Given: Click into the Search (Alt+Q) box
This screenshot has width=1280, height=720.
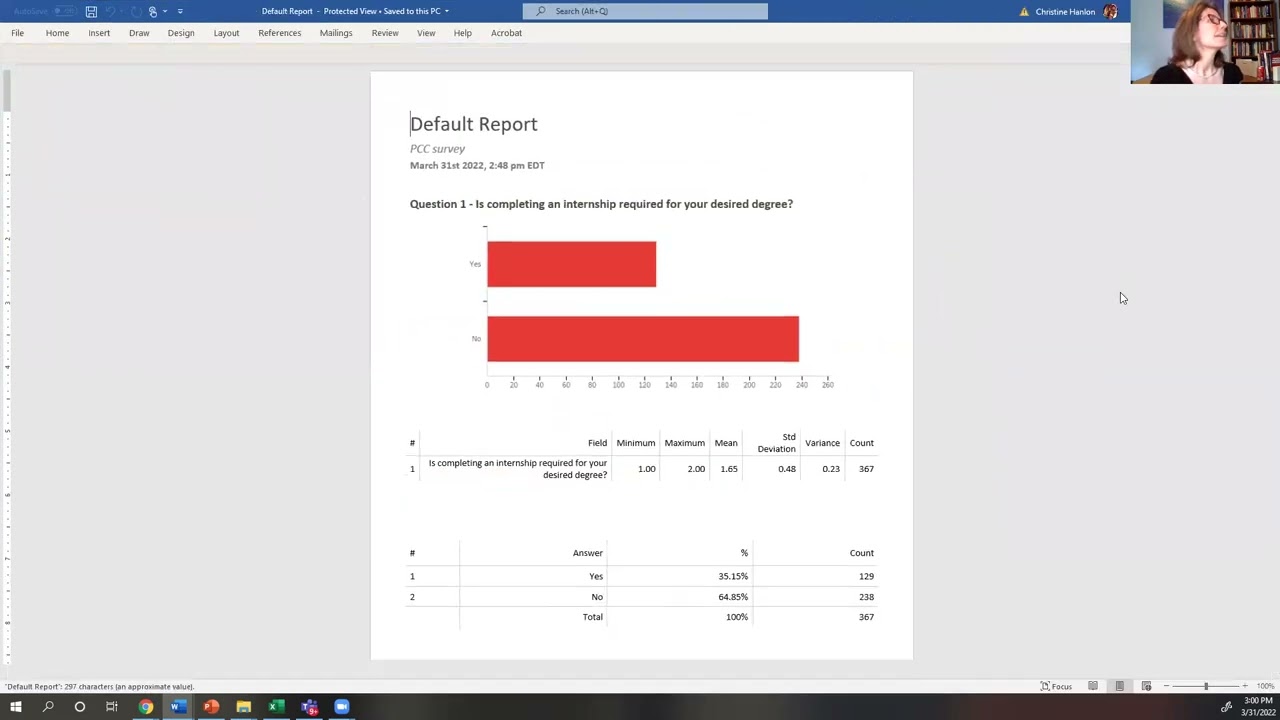Looking at the screenshot, I should tap(645, 11).
